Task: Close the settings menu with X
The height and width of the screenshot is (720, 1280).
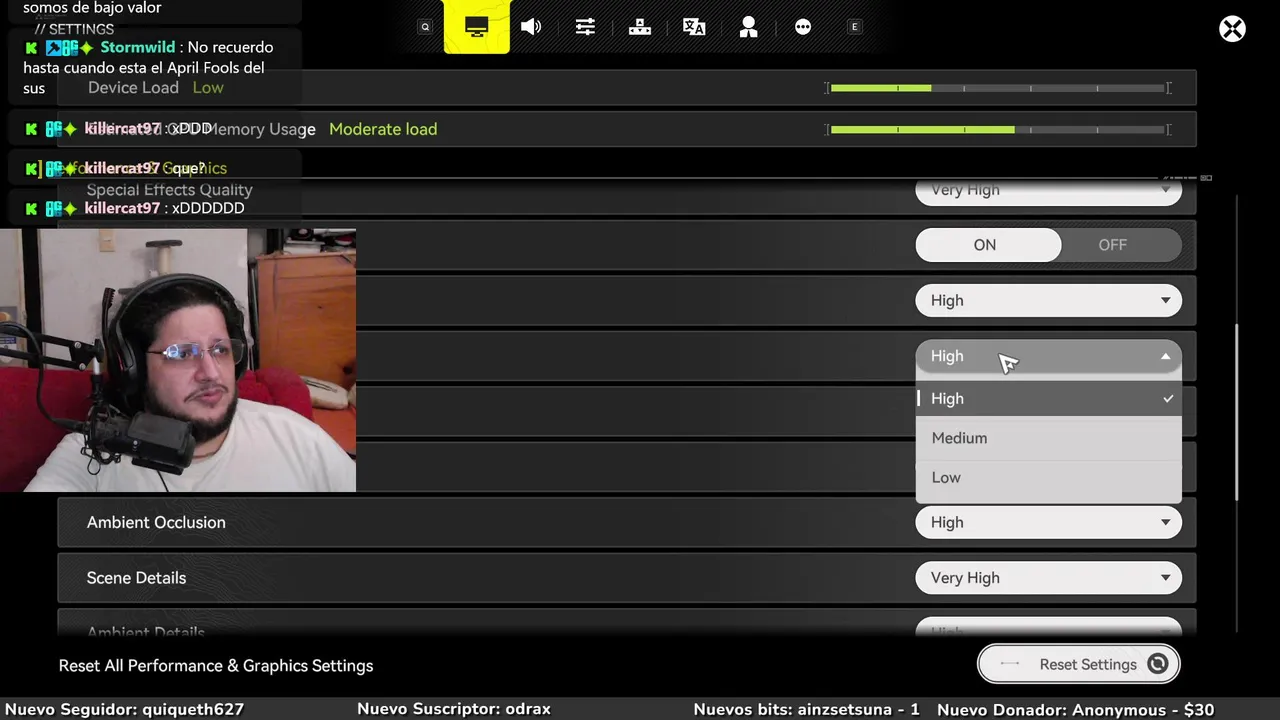Action: 1232,29
